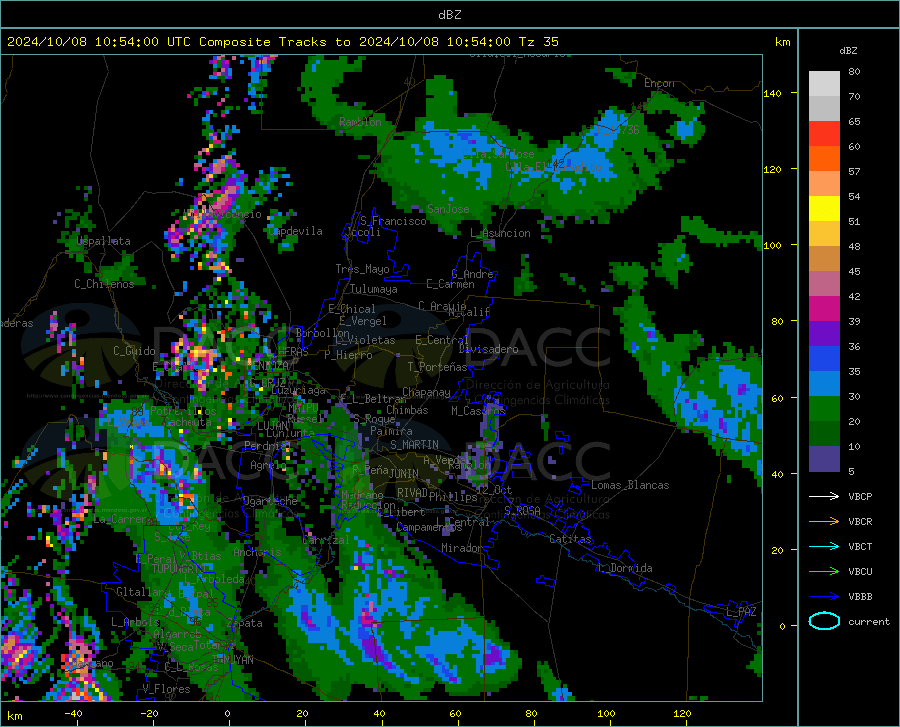Click the cyan VBCT arrow in legend
The height and width of the screenshot is (727, 900).
(824, 546)
